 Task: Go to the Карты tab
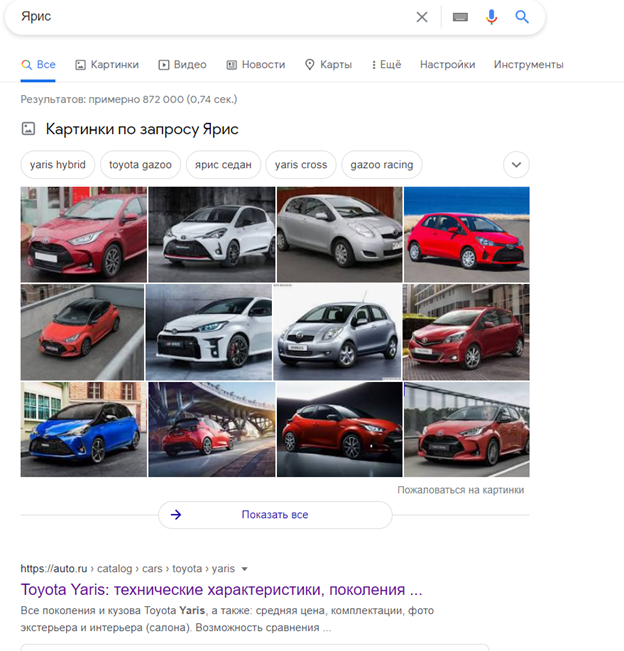[328, 65]
